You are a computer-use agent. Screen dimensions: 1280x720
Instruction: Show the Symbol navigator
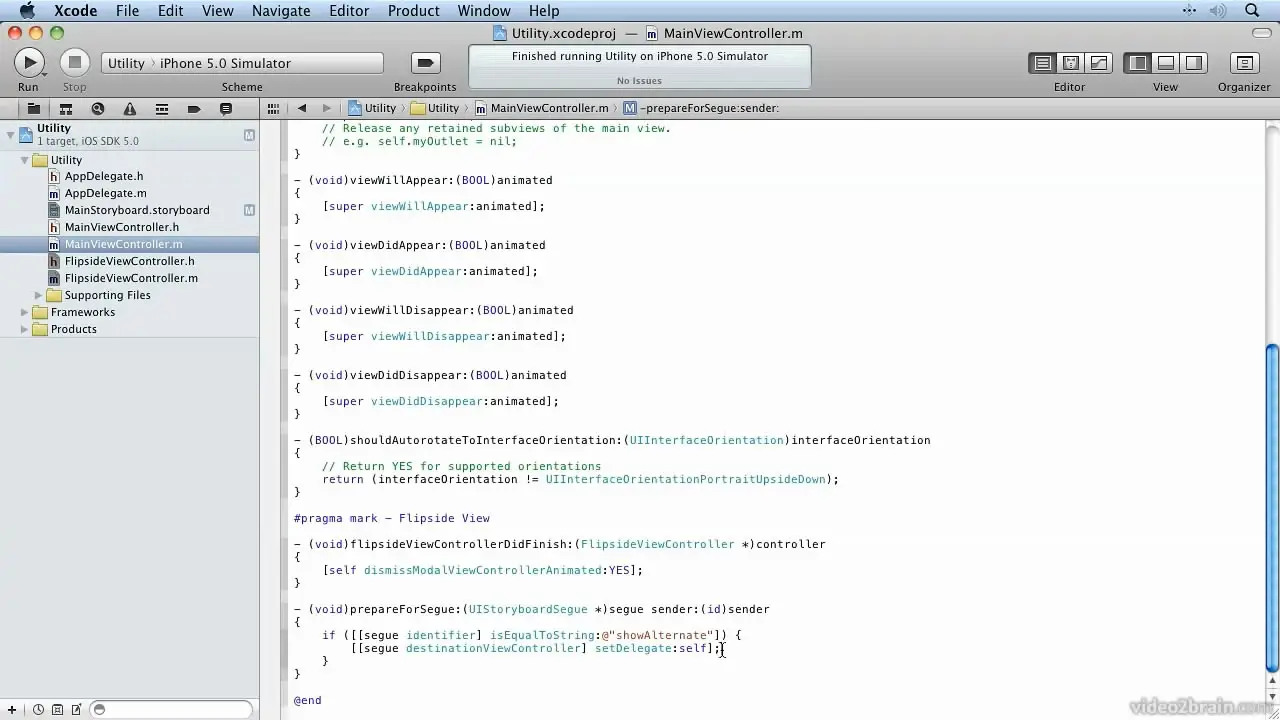click(65, 108)
